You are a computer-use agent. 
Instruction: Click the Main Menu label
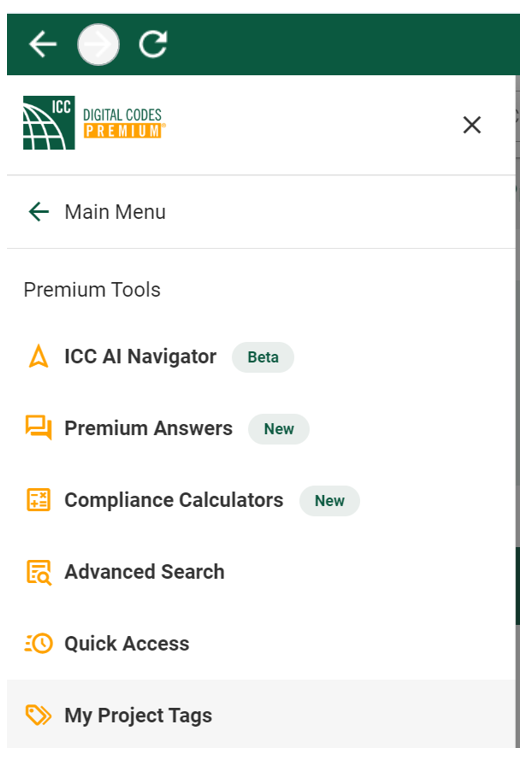[x=115, y=212]
